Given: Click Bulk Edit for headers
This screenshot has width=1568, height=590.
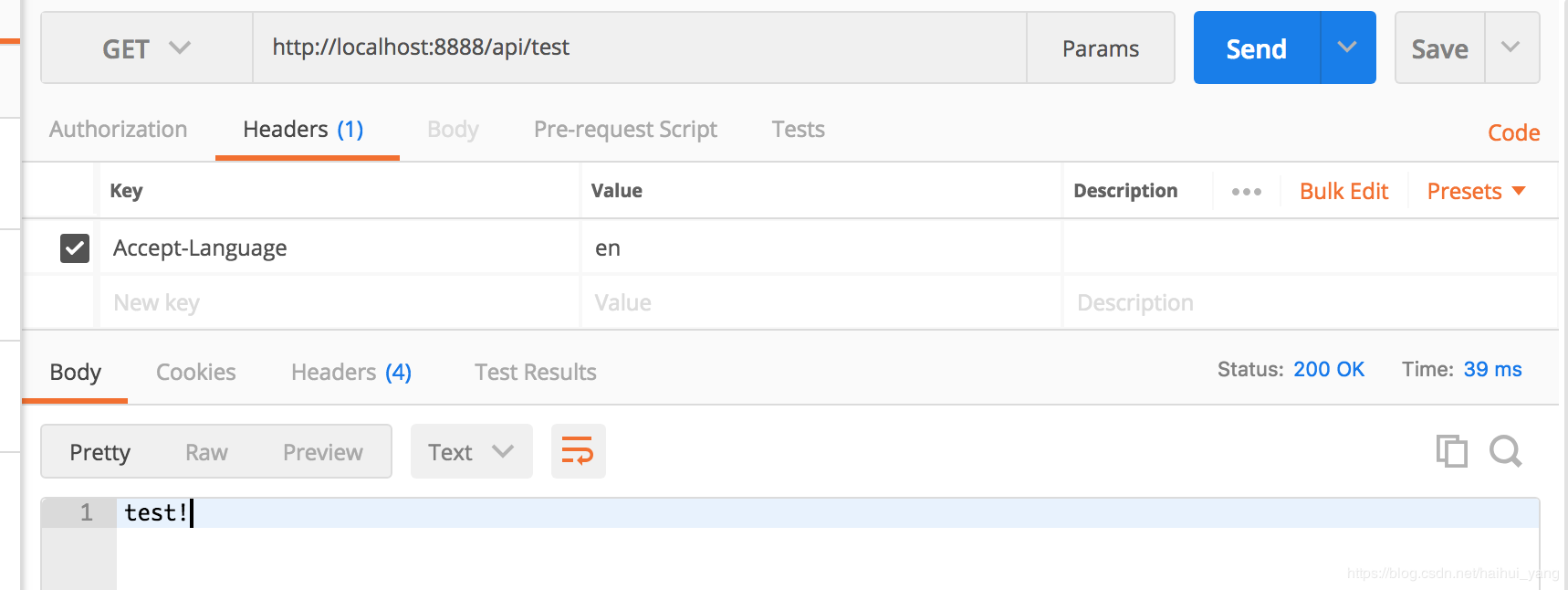Looking at the screenshot, I should 1343,192.
